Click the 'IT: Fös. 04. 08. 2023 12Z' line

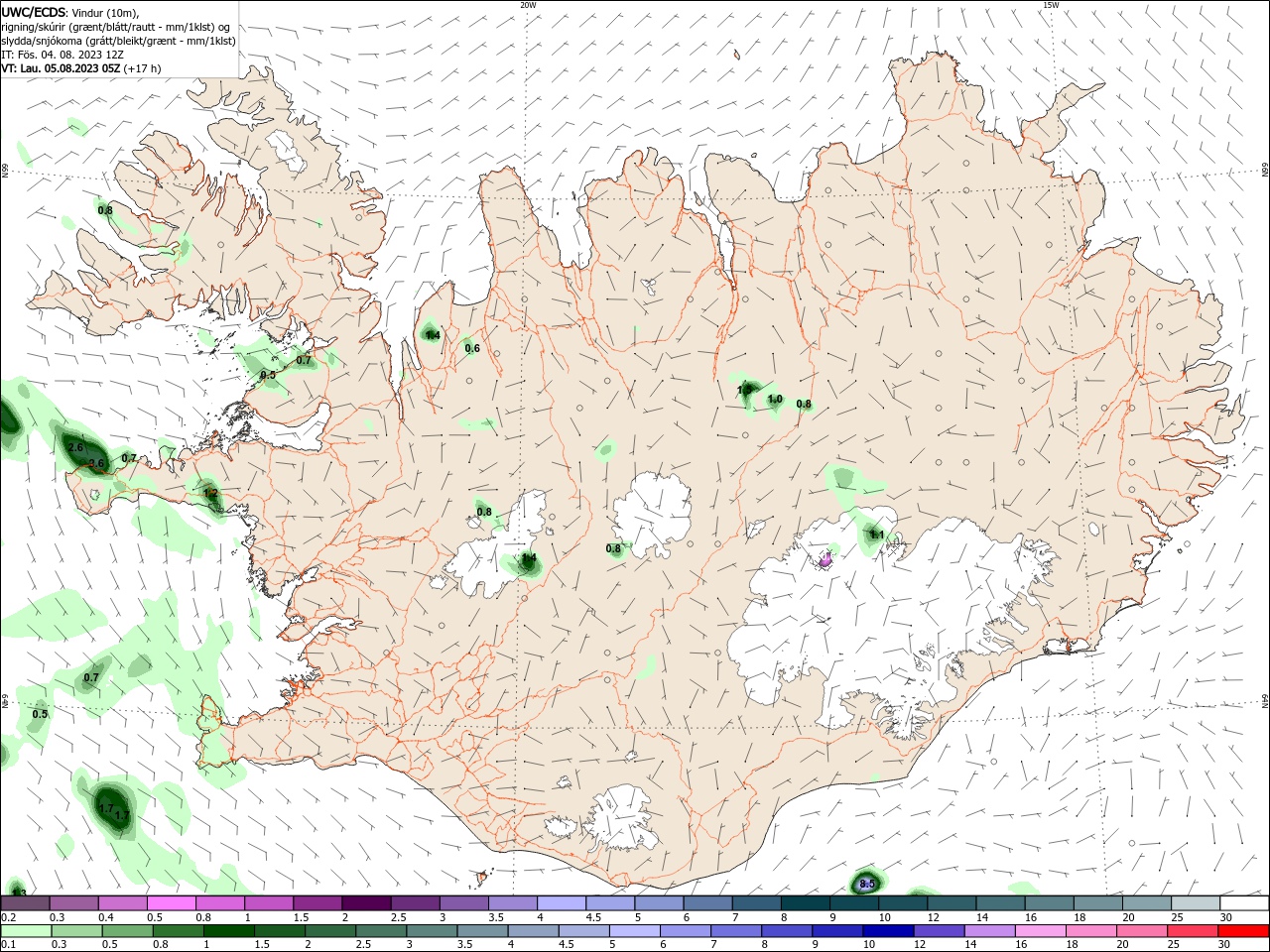coord(63,55)
